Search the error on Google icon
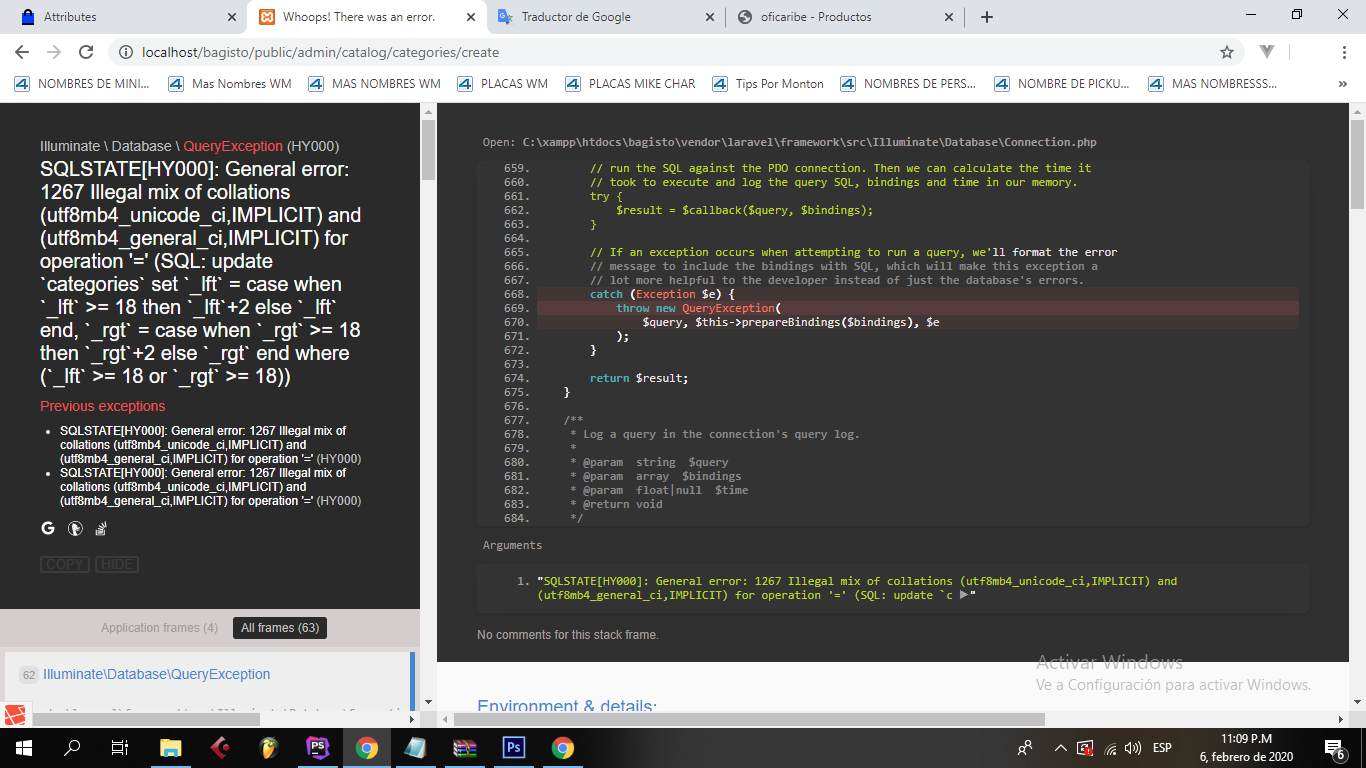Screen dimensions: 1366x768 [x=47, y=529]
